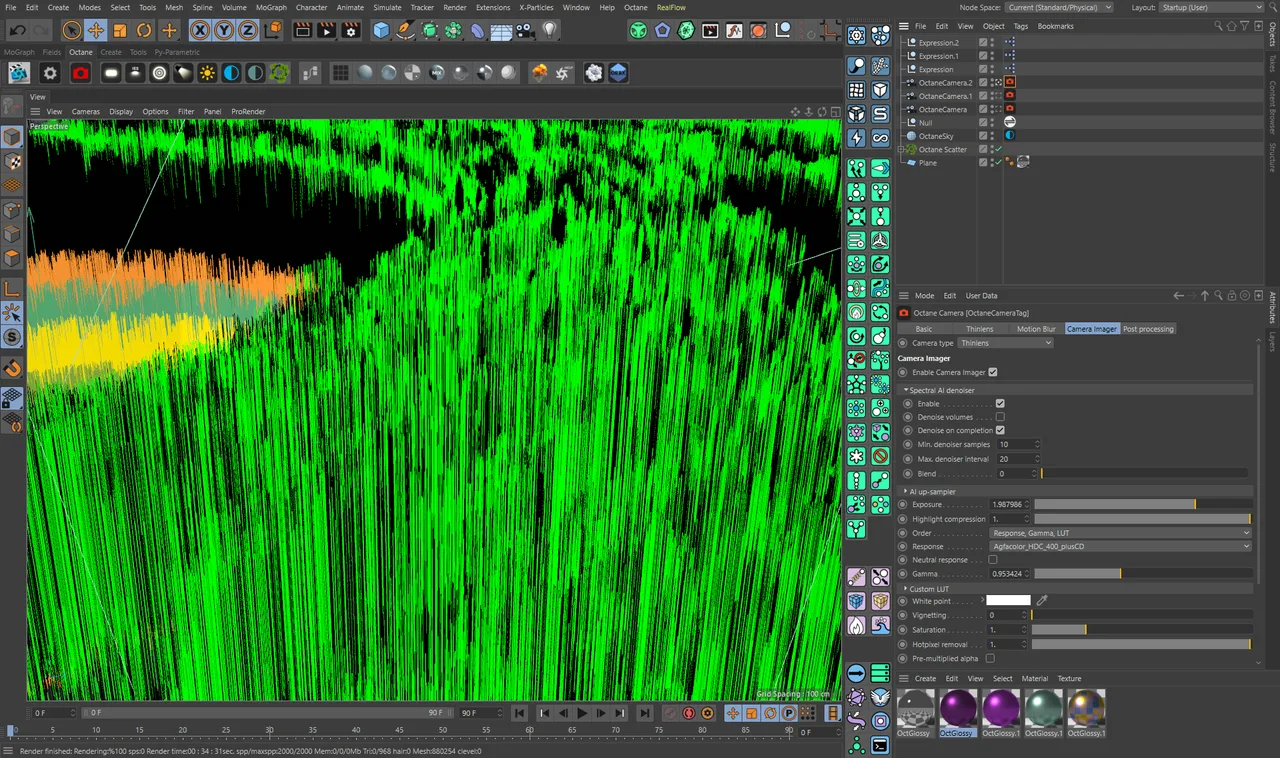Add a Camera object icon

pos(526,31)
